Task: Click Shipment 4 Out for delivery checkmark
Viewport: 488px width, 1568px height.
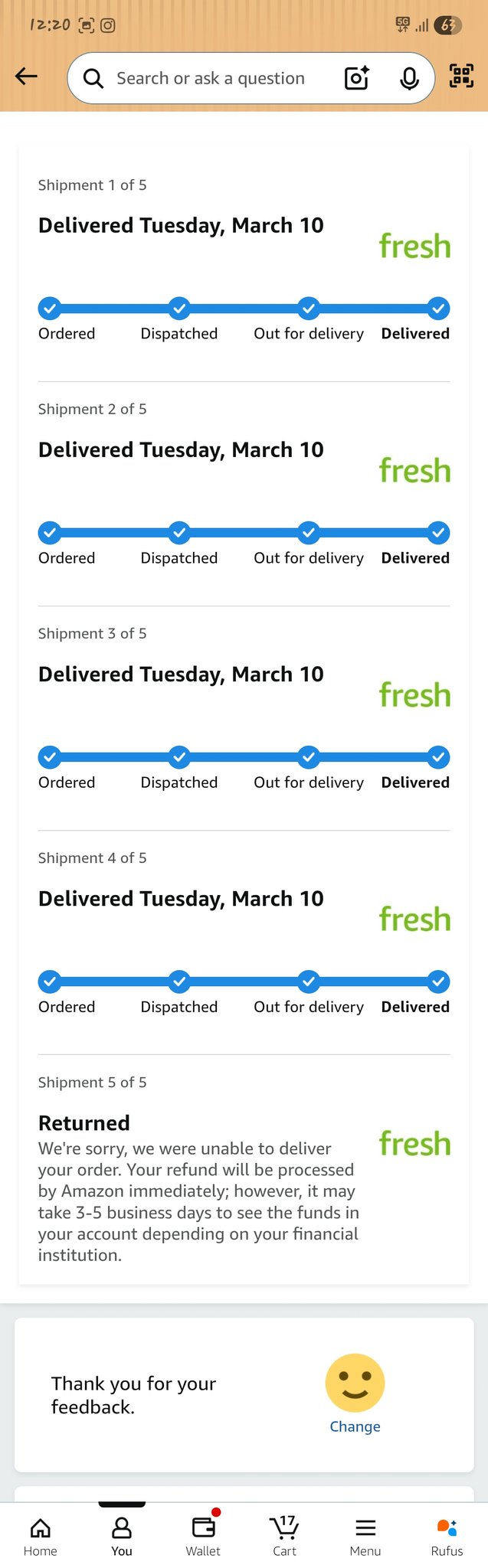Action: point(309,982)
